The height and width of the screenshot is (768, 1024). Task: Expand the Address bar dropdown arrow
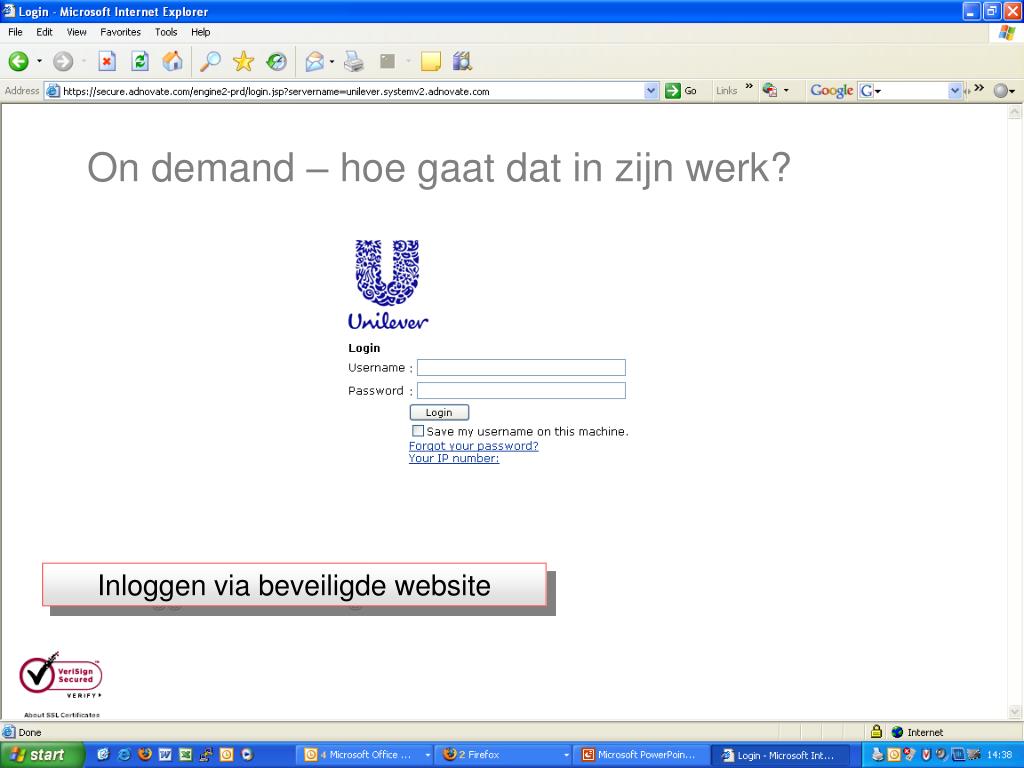coord(651,91)
